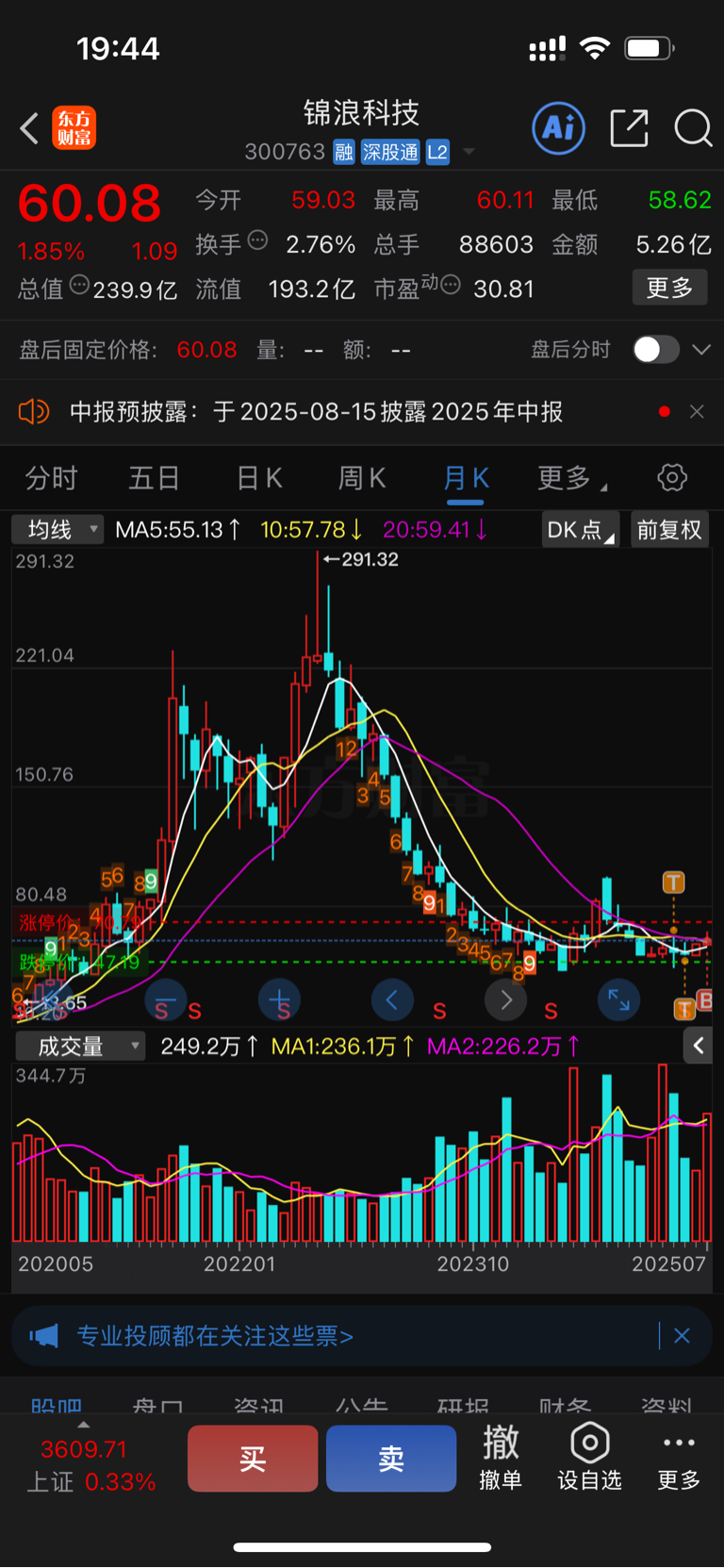
Task: Tap the 3609.71 index value
Action: coord(83,1449)
